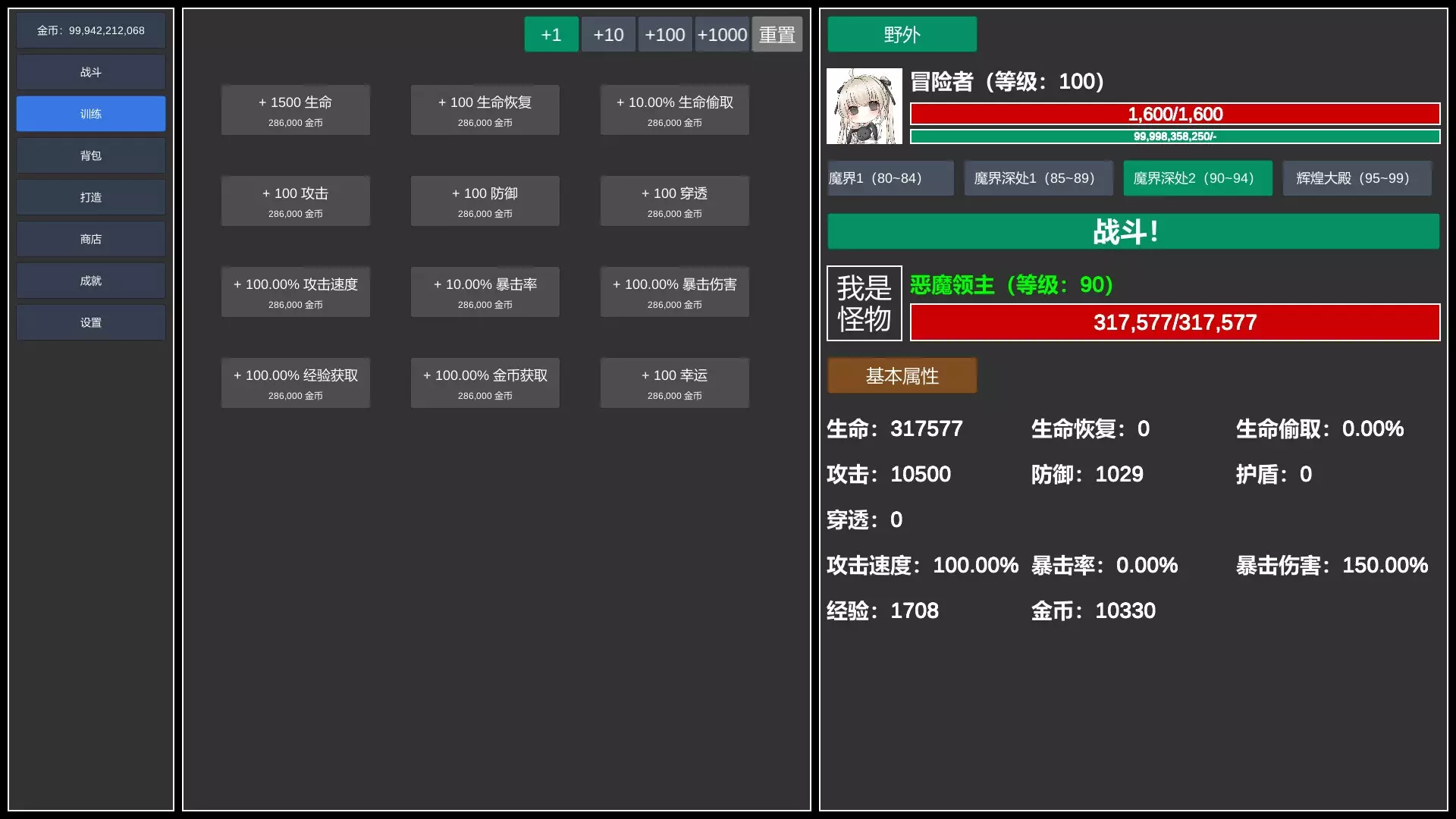Open the 基本属性 stats tab
The width and height of the screenshot is (1456, 819).
pos(902,375)
